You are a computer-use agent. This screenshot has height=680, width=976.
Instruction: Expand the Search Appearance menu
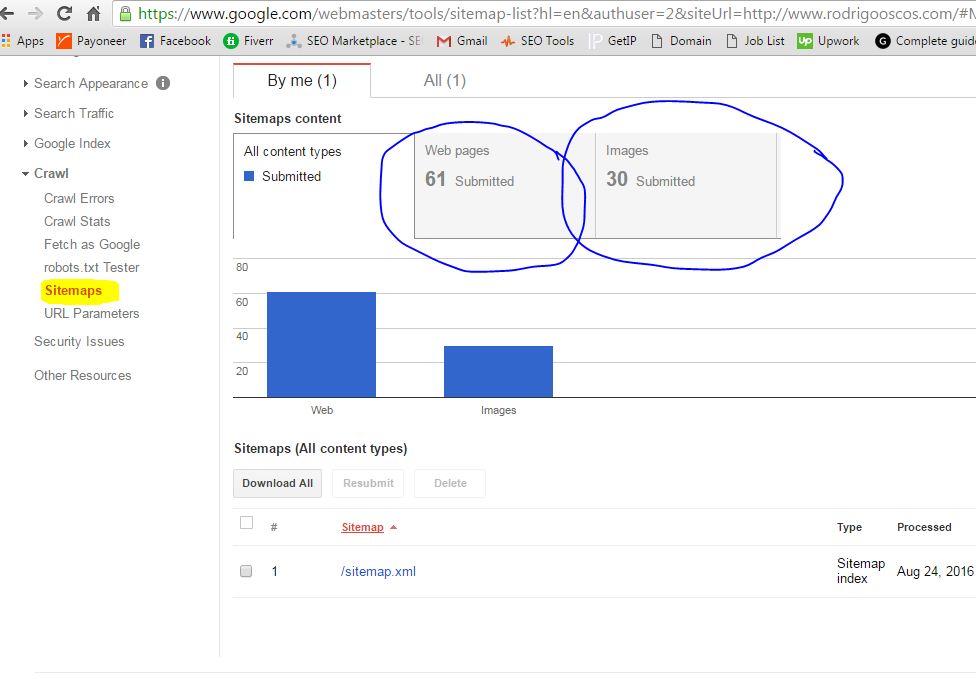(x=91, y=83)
